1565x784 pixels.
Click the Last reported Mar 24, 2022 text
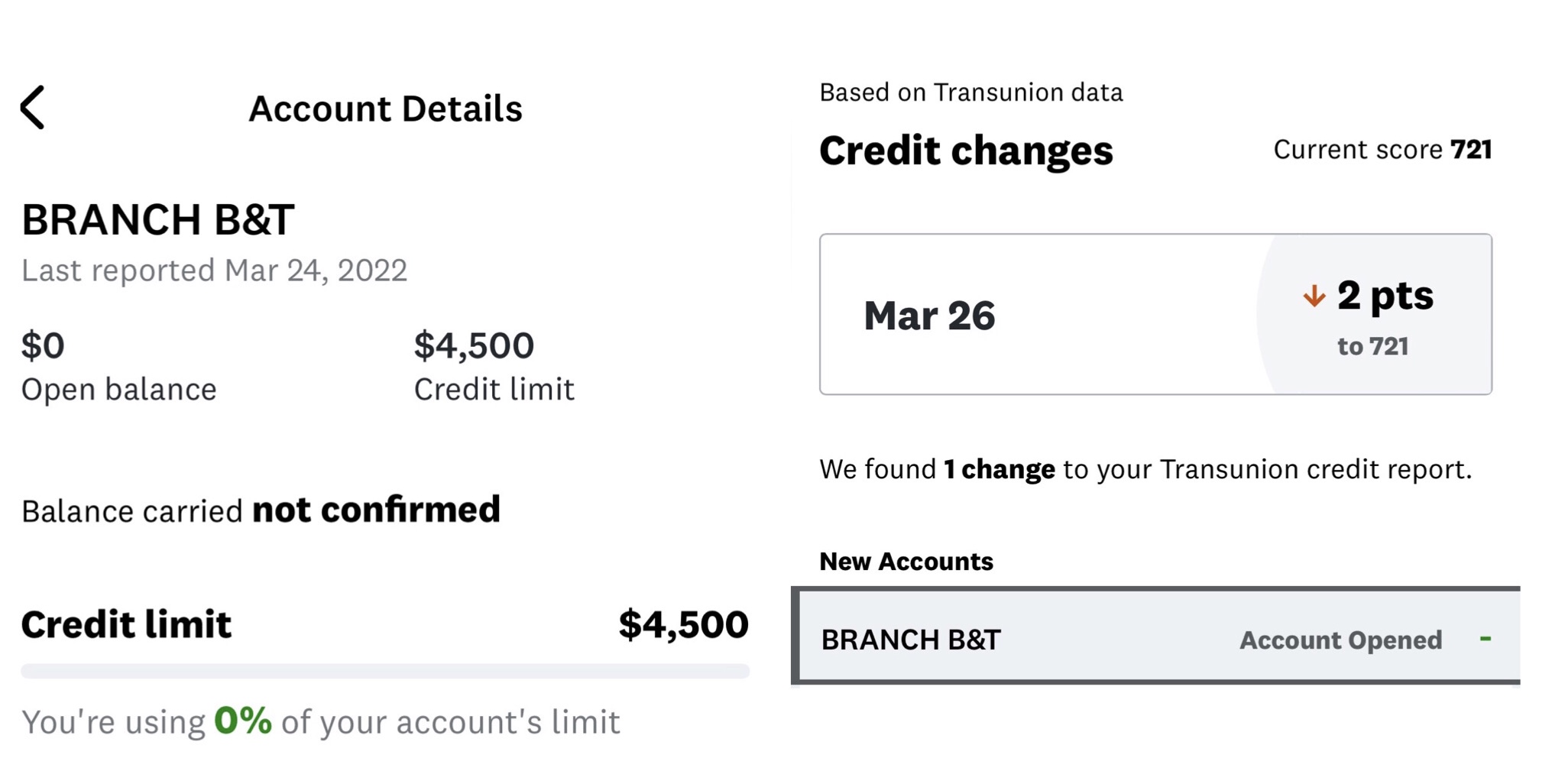[x=214, y=271]
